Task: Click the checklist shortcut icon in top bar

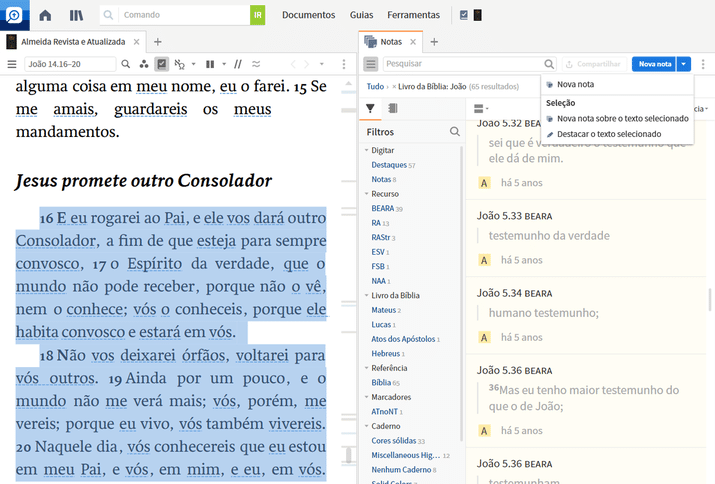Action: tap(464, 15)
